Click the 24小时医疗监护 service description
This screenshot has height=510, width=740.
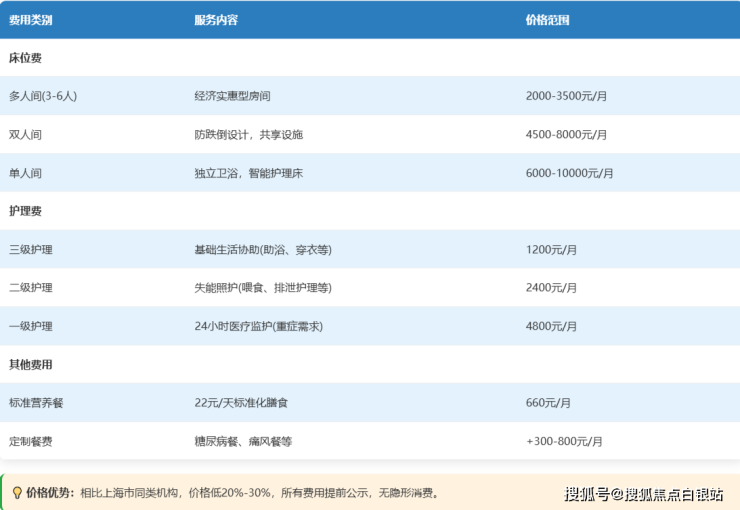point(258,326)
